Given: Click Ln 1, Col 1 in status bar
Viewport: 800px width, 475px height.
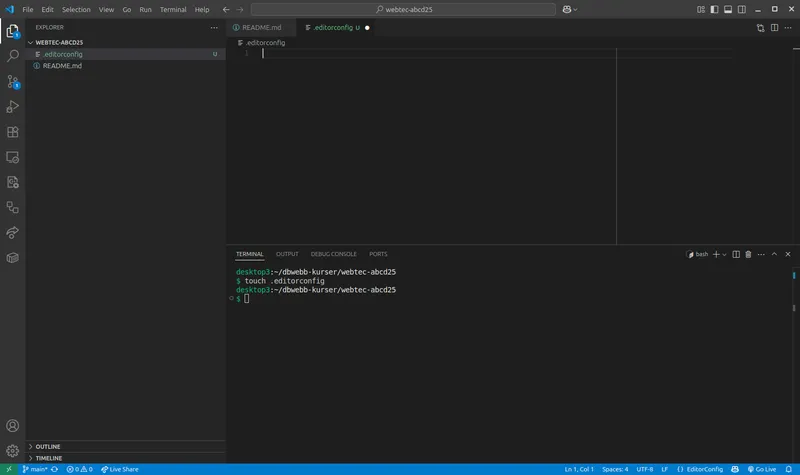Looking at the screenshot, I should [579, 469].
